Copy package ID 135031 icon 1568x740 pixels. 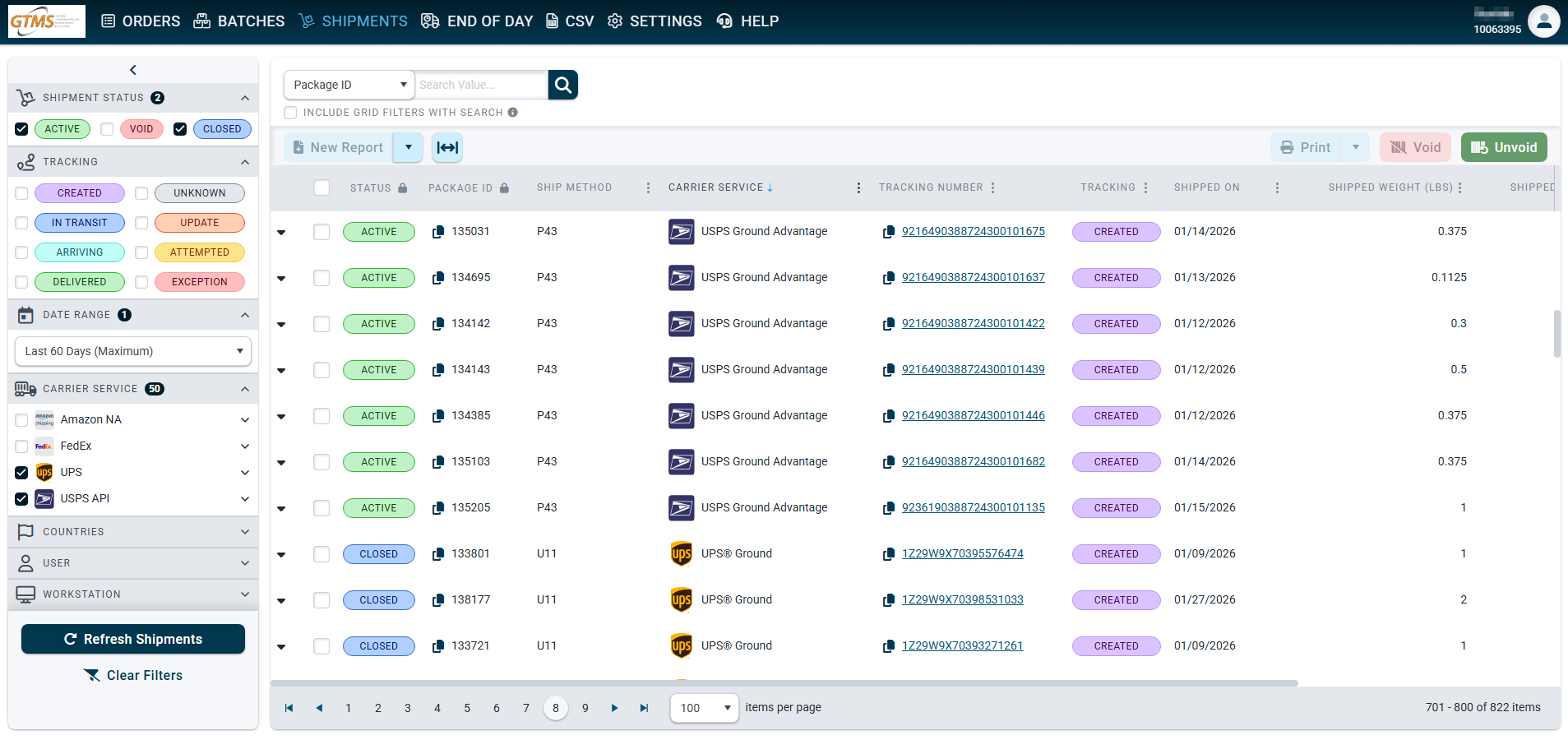tap(438, 232)
